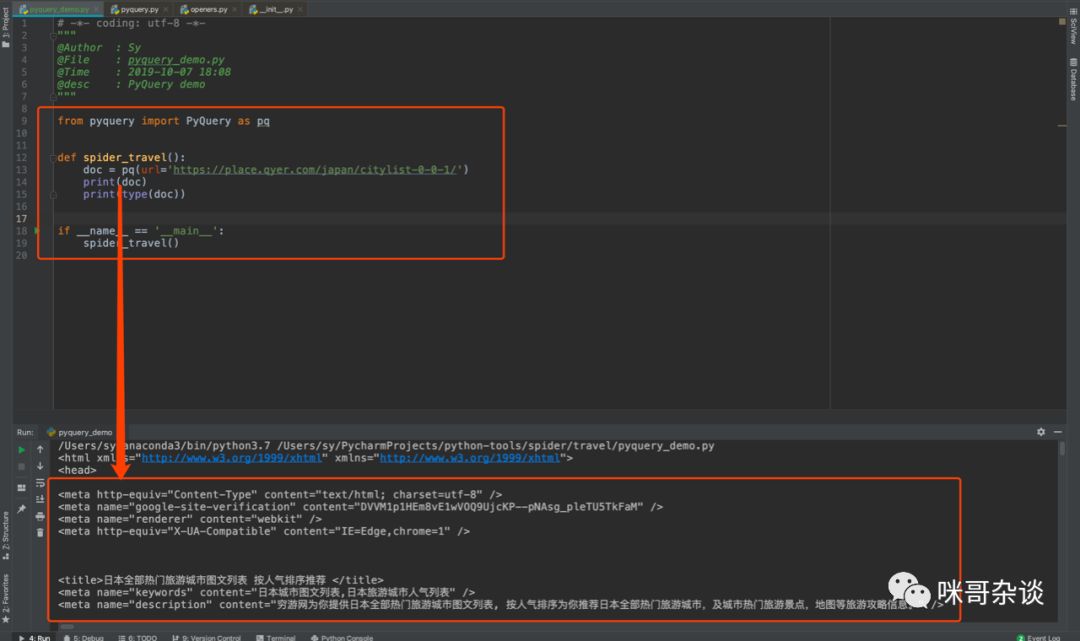
Task: Open the 5: Debug tool window button
Action: pos(83,638)
